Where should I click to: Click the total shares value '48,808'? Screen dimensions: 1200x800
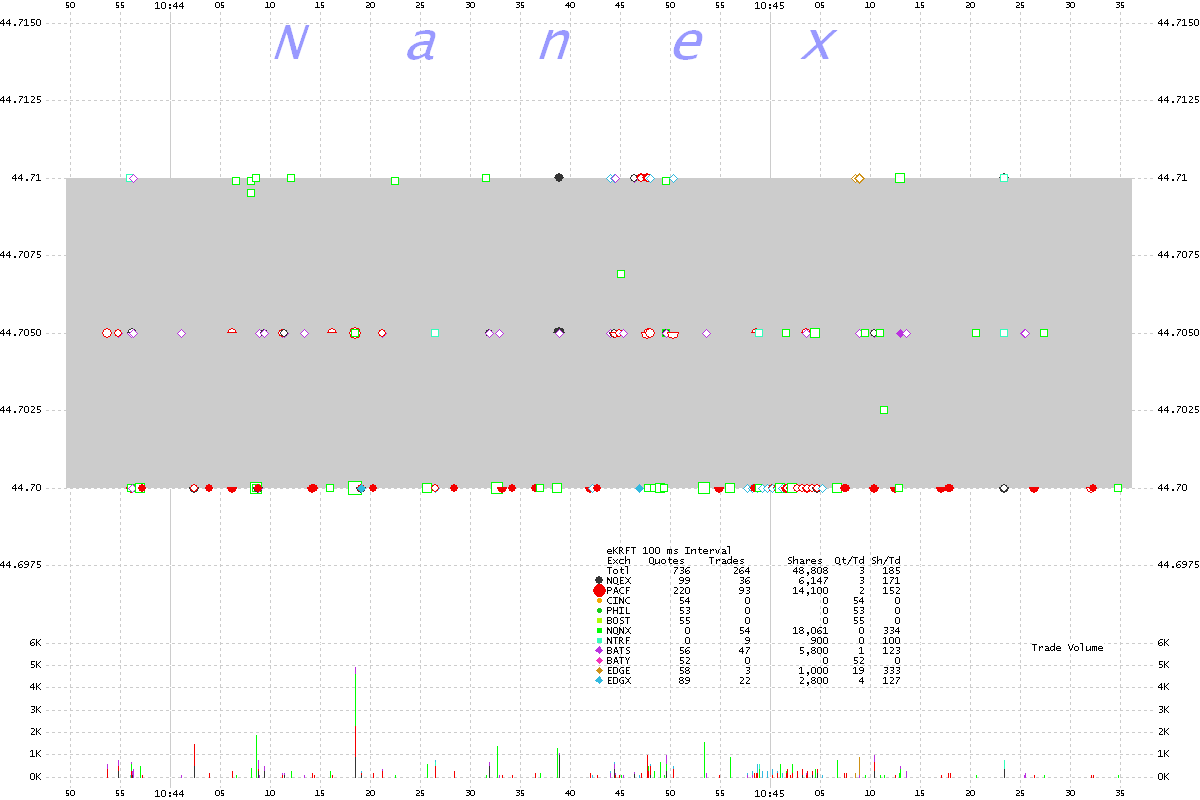[x=810, y=570]
